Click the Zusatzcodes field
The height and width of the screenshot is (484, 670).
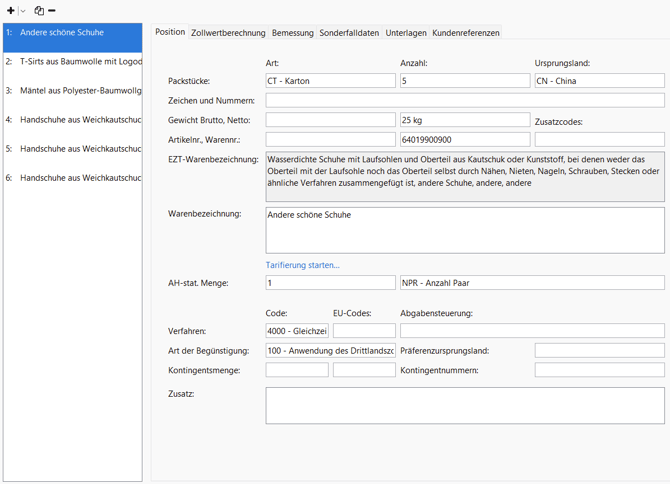pos(599,140)
